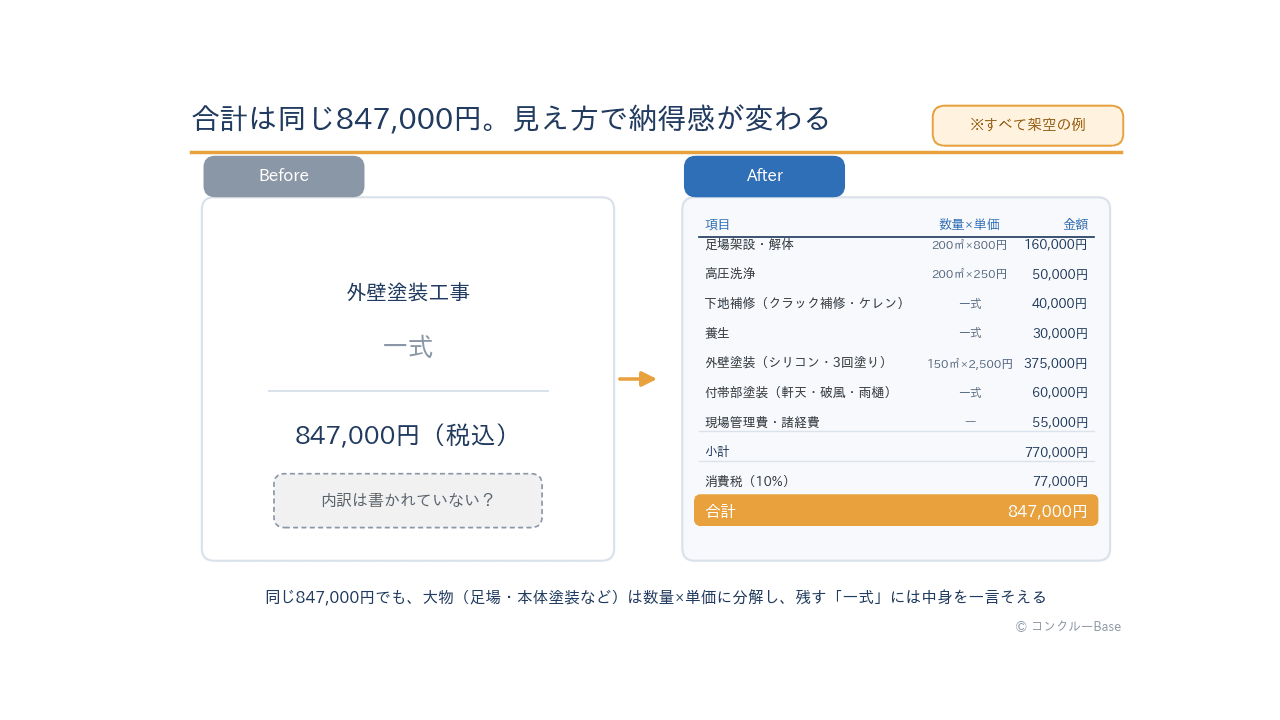The height and width of the screenshot is (720, 1280).
Task: Select the slide title about 847,000円
Action: pyautogui.click(x=511, y=118)
